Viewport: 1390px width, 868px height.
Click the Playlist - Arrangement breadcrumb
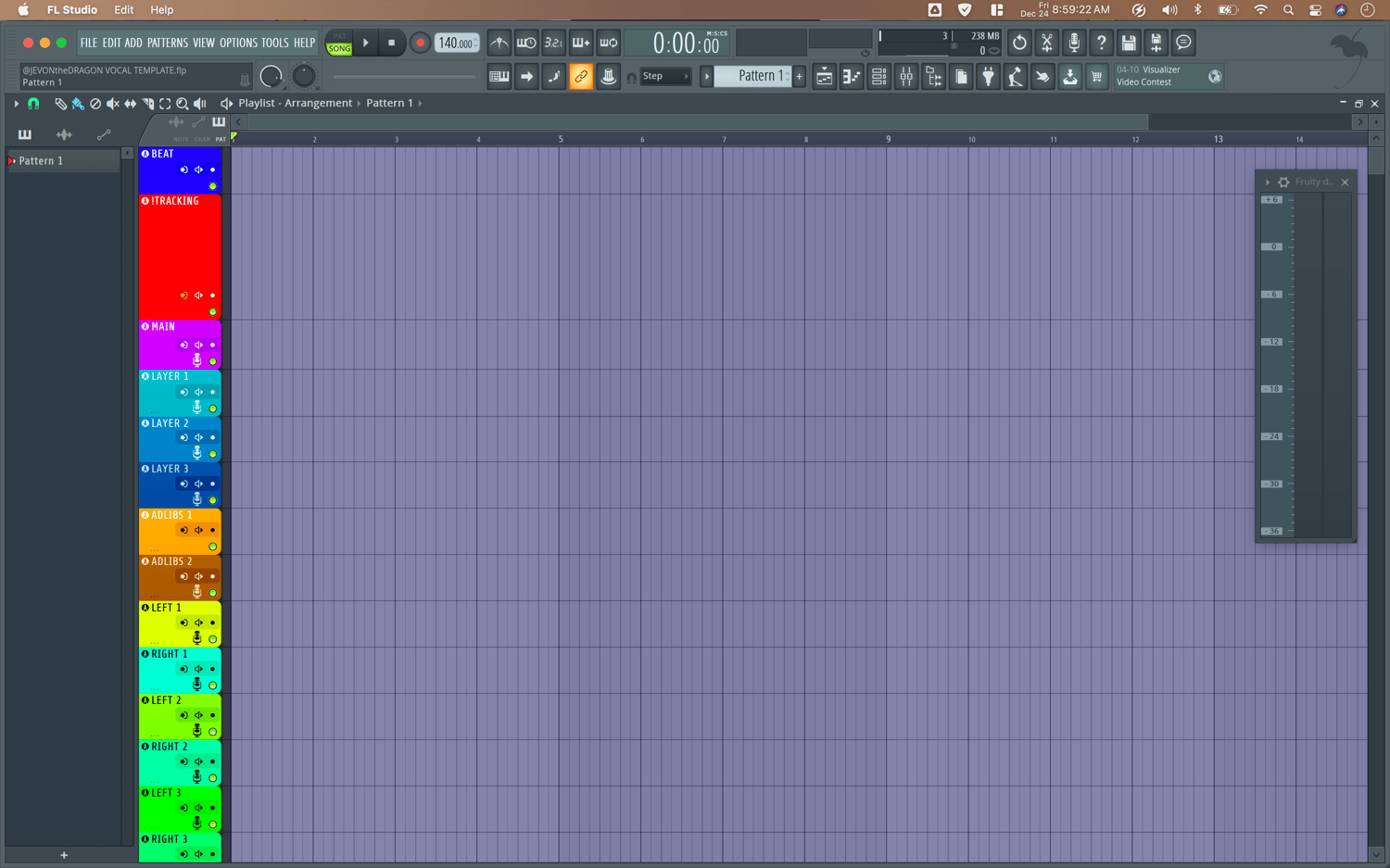tap(295, 103)
